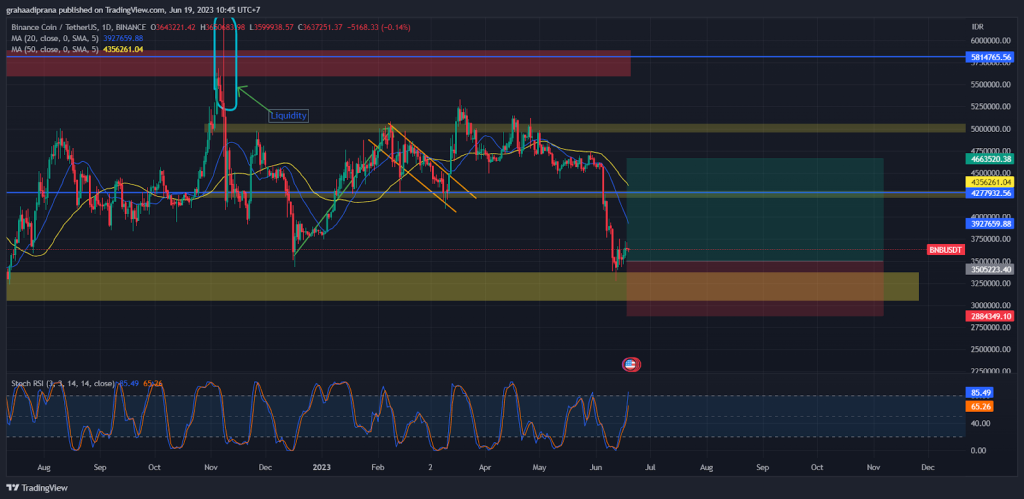Viewport: 1024px width, 499px height.
Task: Select the 'Liquidity' text label
Action: (288, 116)
